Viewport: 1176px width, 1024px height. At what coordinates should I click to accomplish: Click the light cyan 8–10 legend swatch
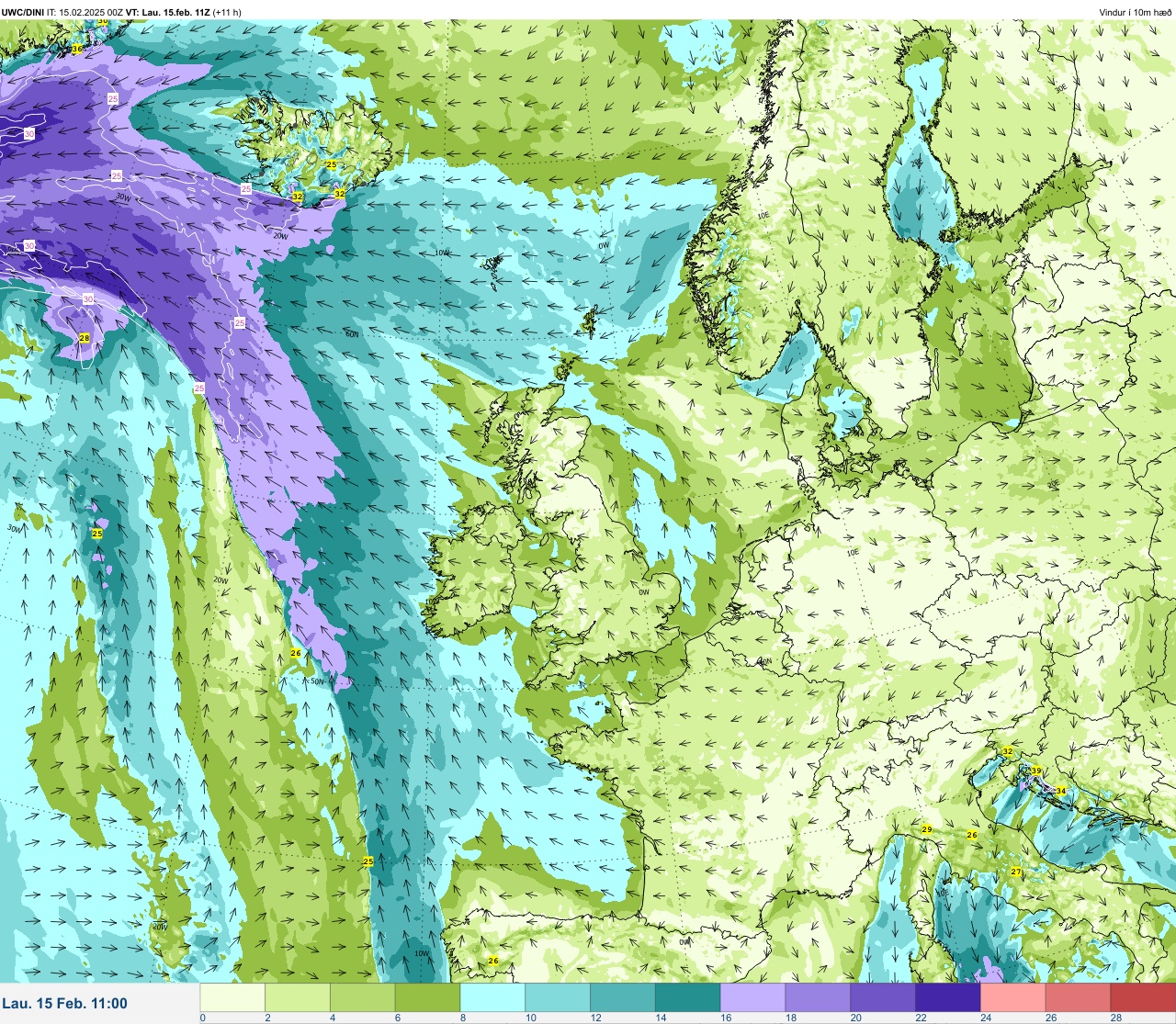pyautogui.click(x=492, y=997)
